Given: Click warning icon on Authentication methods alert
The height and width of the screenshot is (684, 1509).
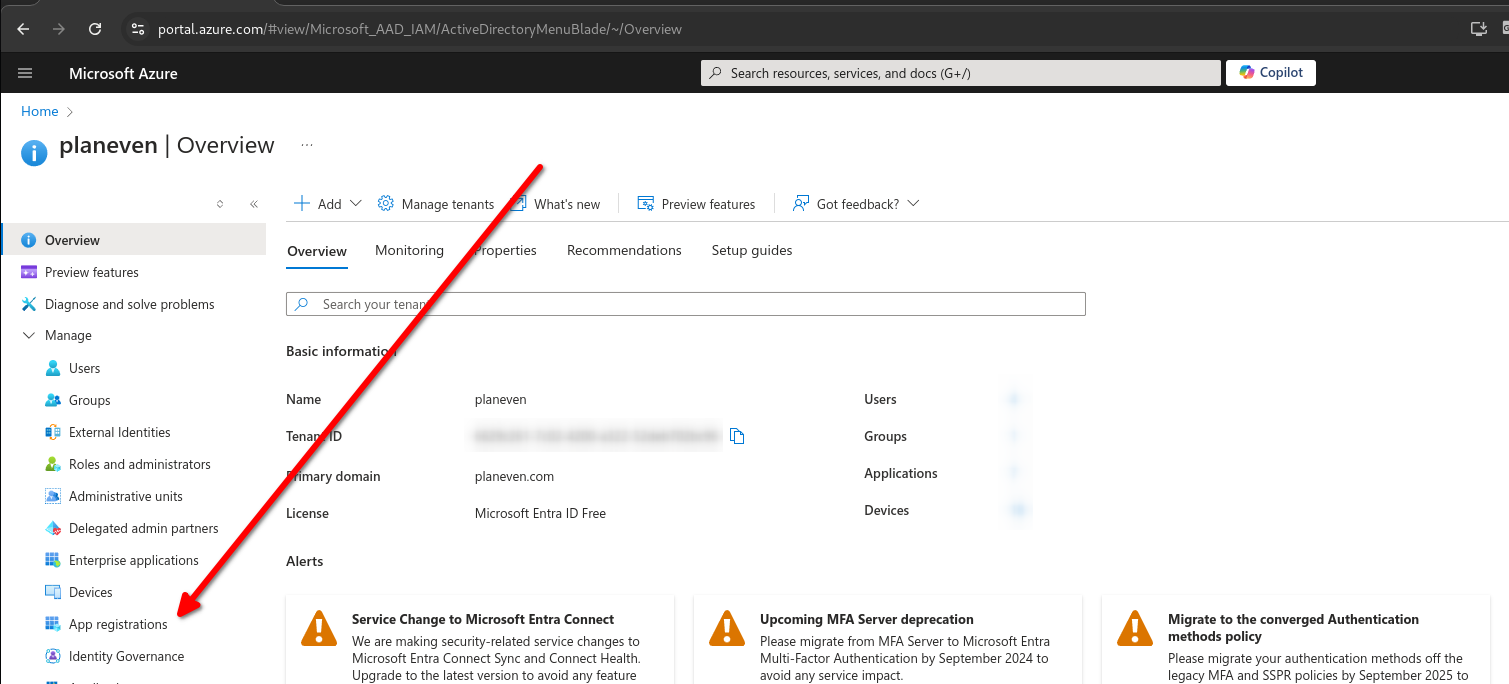Looking at the screenshot, I should (1135, 628).
